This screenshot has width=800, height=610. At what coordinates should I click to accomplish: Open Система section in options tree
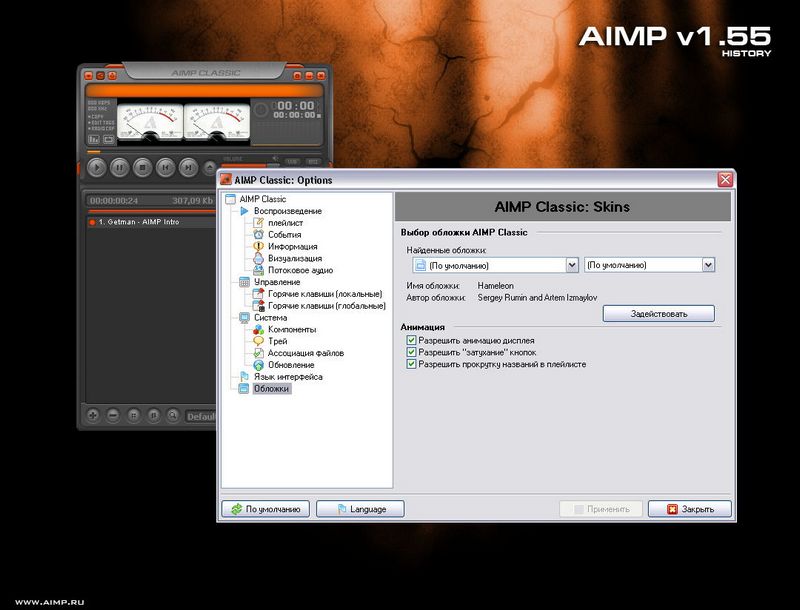click(270, 317)
